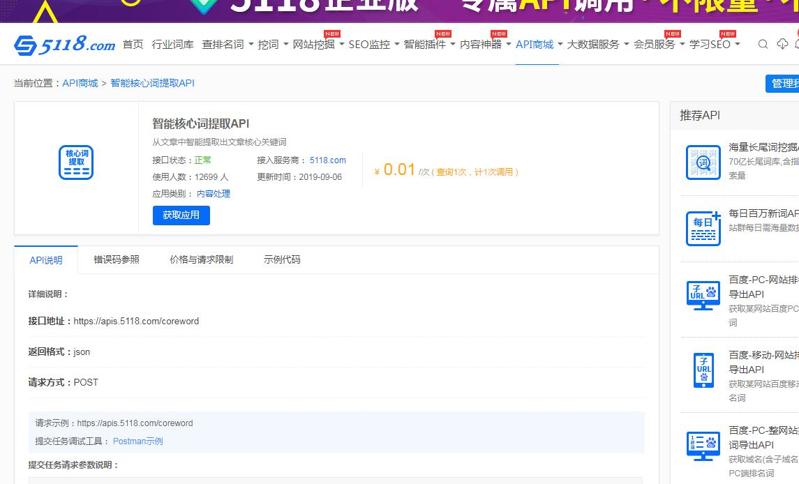Expand the SEO监控 dropdown arrow

(x=396, y=44)
